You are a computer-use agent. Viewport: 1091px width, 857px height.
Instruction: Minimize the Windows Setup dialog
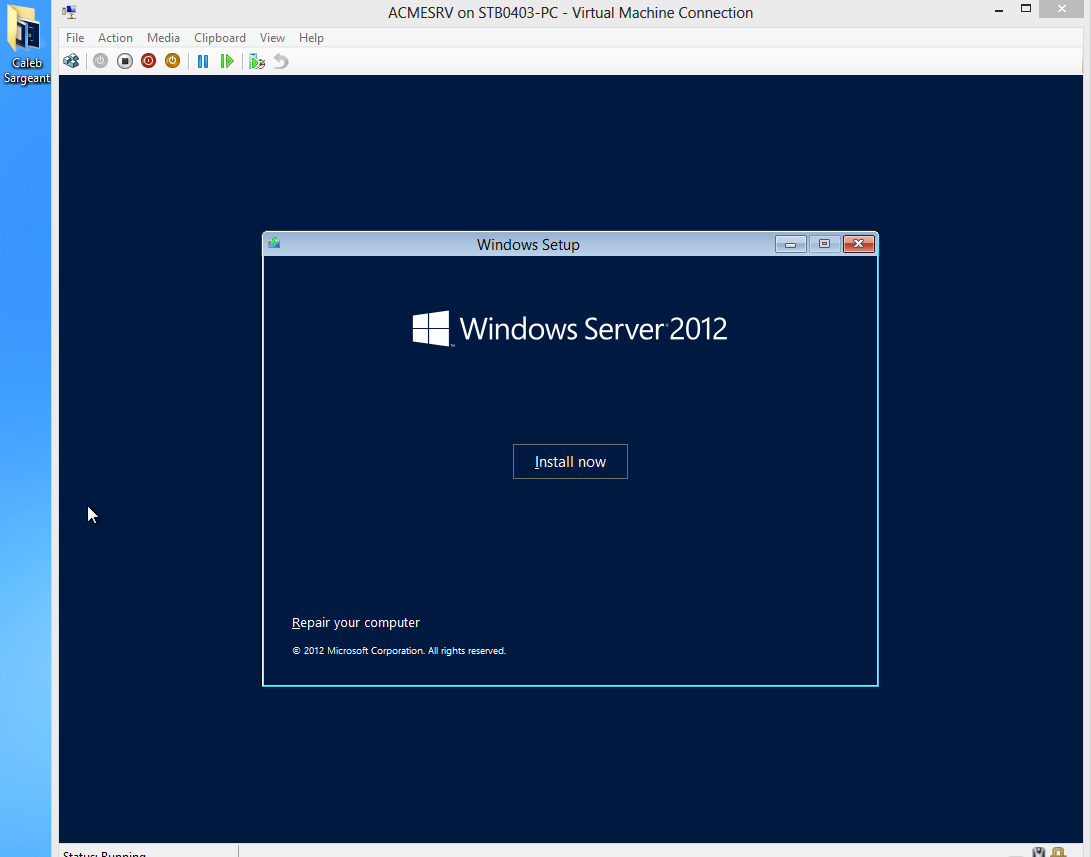[791, 244]
